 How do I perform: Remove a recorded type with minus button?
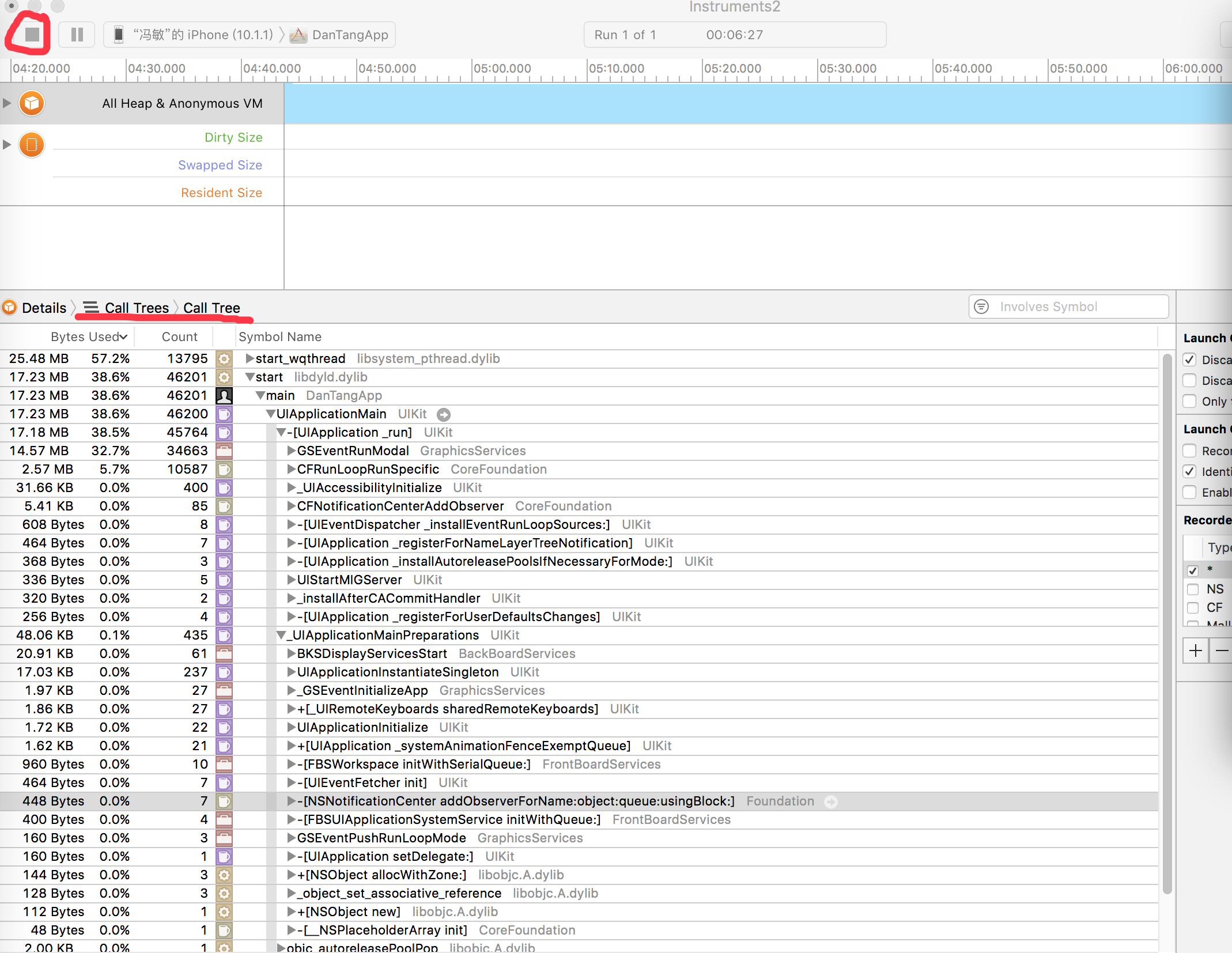(x=1221, y=651)
